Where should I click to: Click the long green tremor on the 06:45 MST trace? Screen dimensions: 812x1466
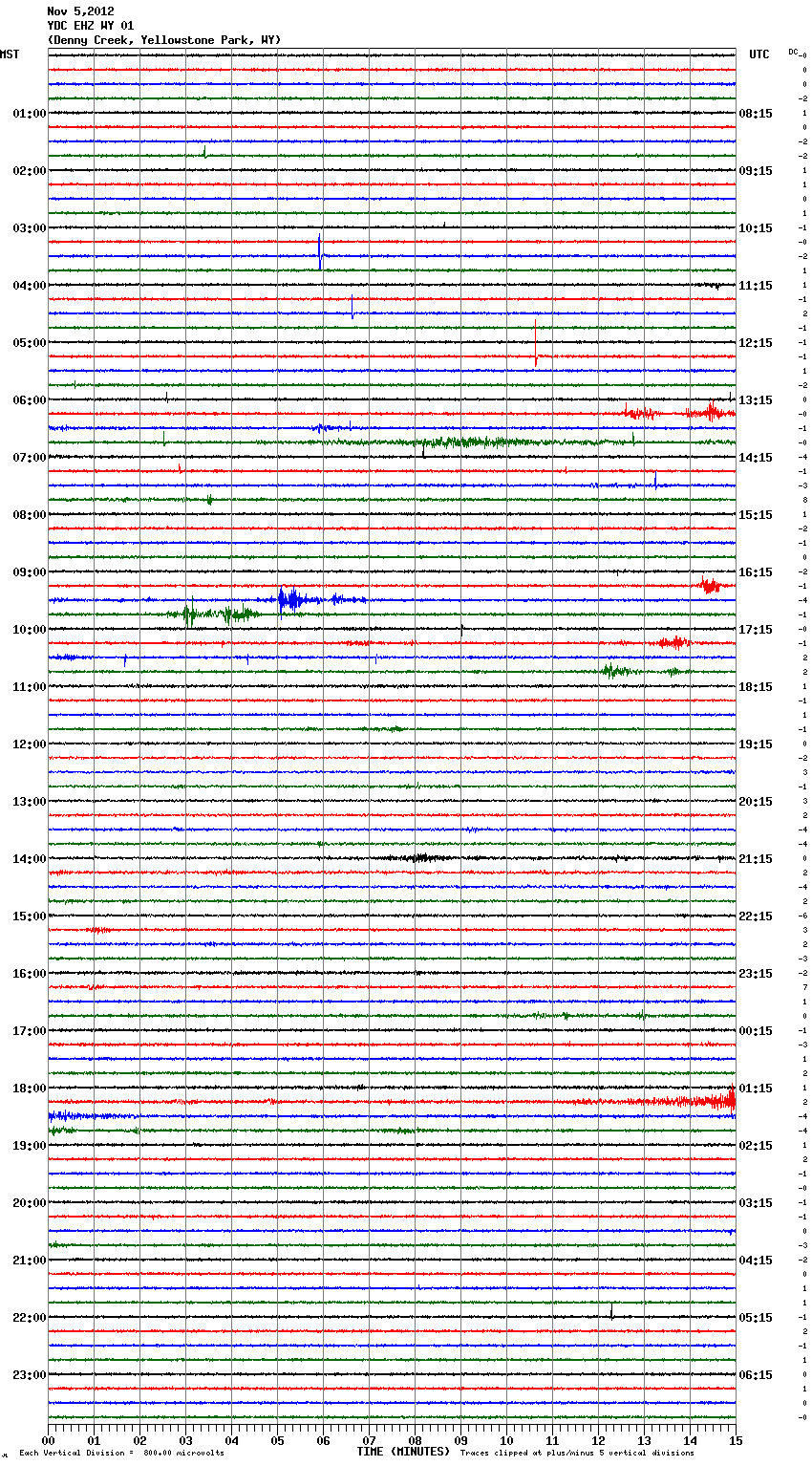468,442
